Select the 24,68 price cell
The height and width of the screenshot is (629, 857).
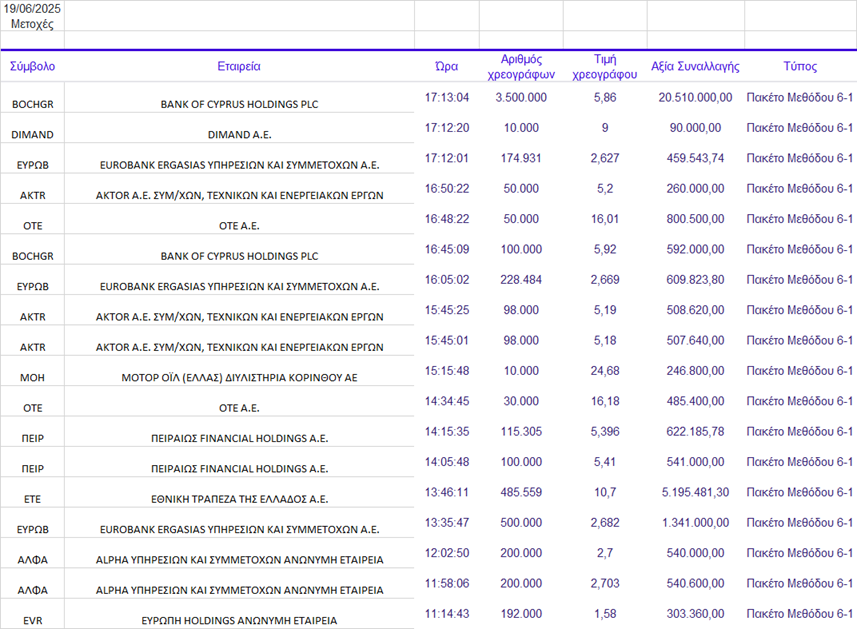coord(604,371)
